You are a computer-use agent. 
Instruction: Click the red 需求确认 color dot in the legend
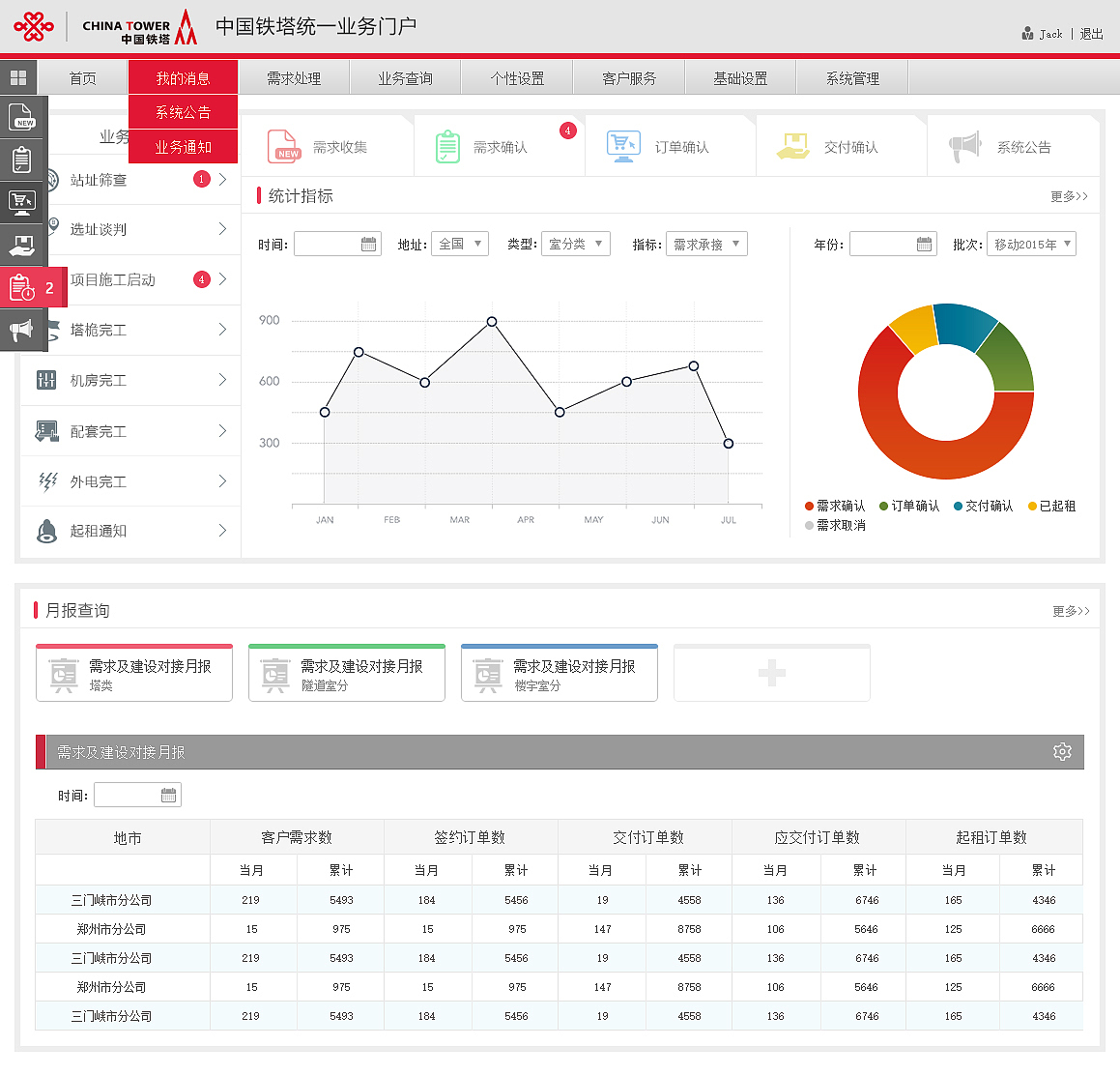(x=810, y=505)
